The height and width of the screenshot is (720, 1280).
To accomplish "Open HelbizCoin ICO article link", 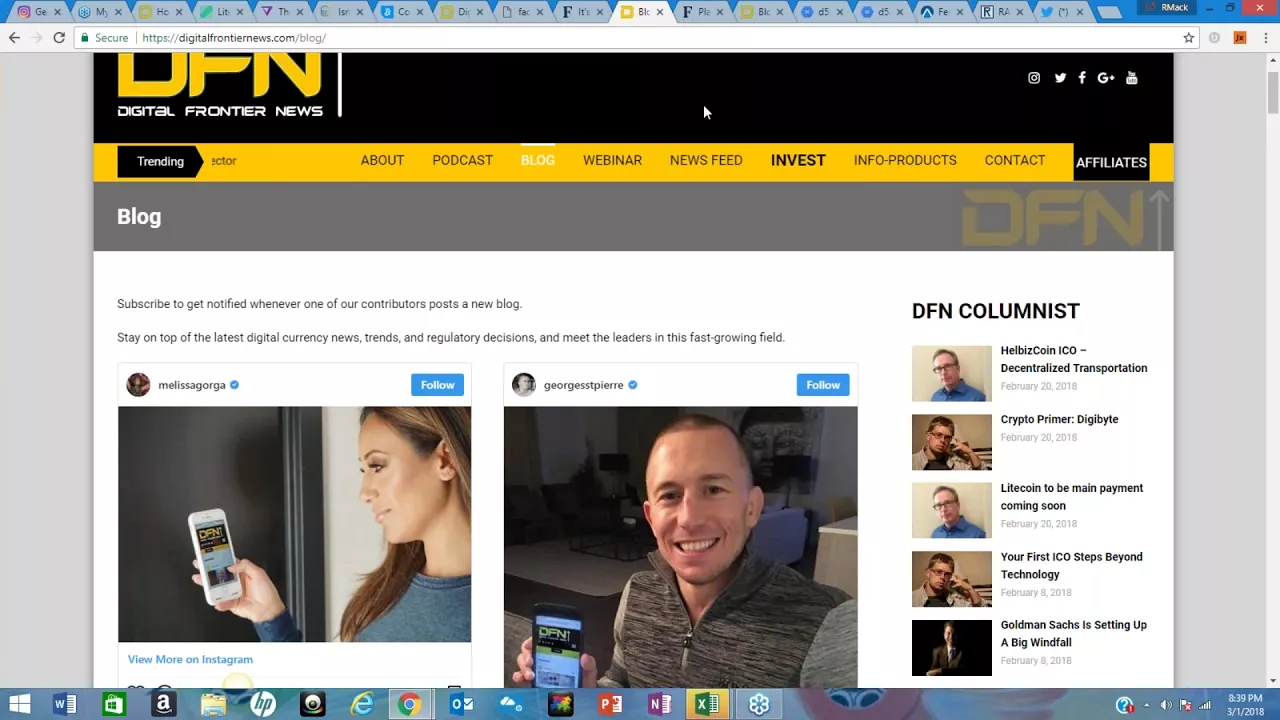I will [1074, 359].
